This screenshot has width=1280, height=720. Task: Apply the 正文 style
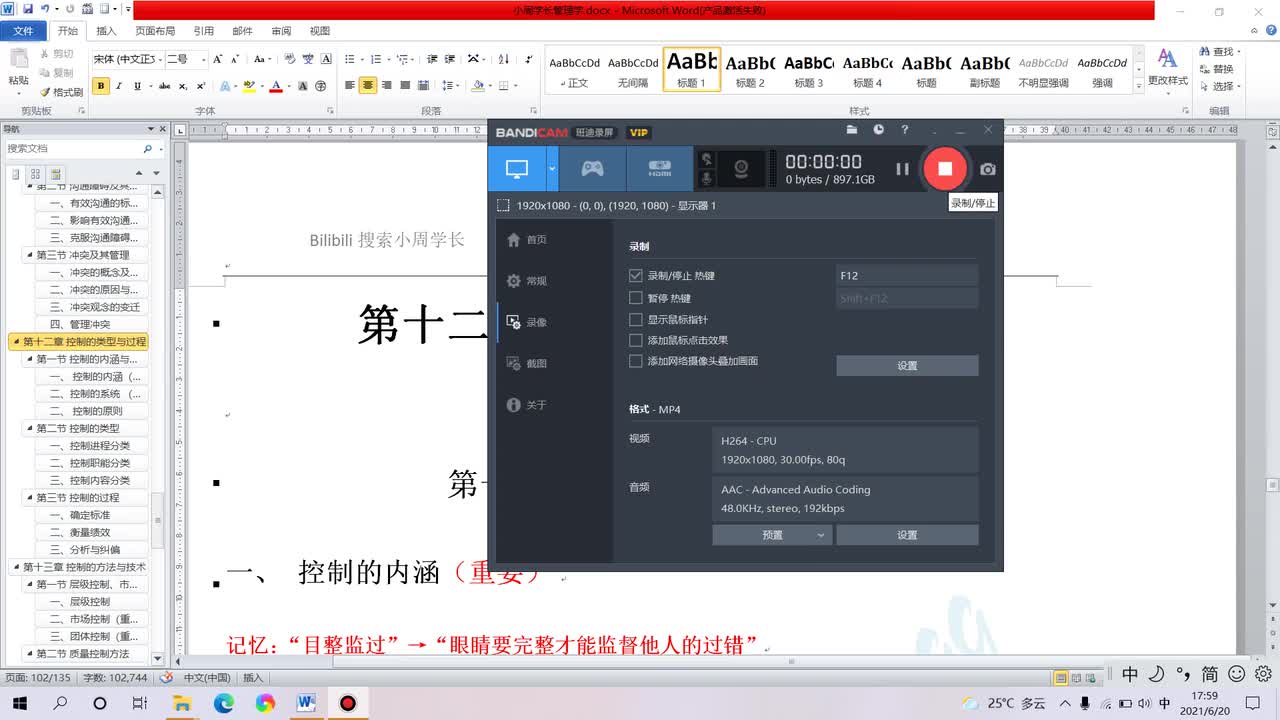tap(574, 70)
